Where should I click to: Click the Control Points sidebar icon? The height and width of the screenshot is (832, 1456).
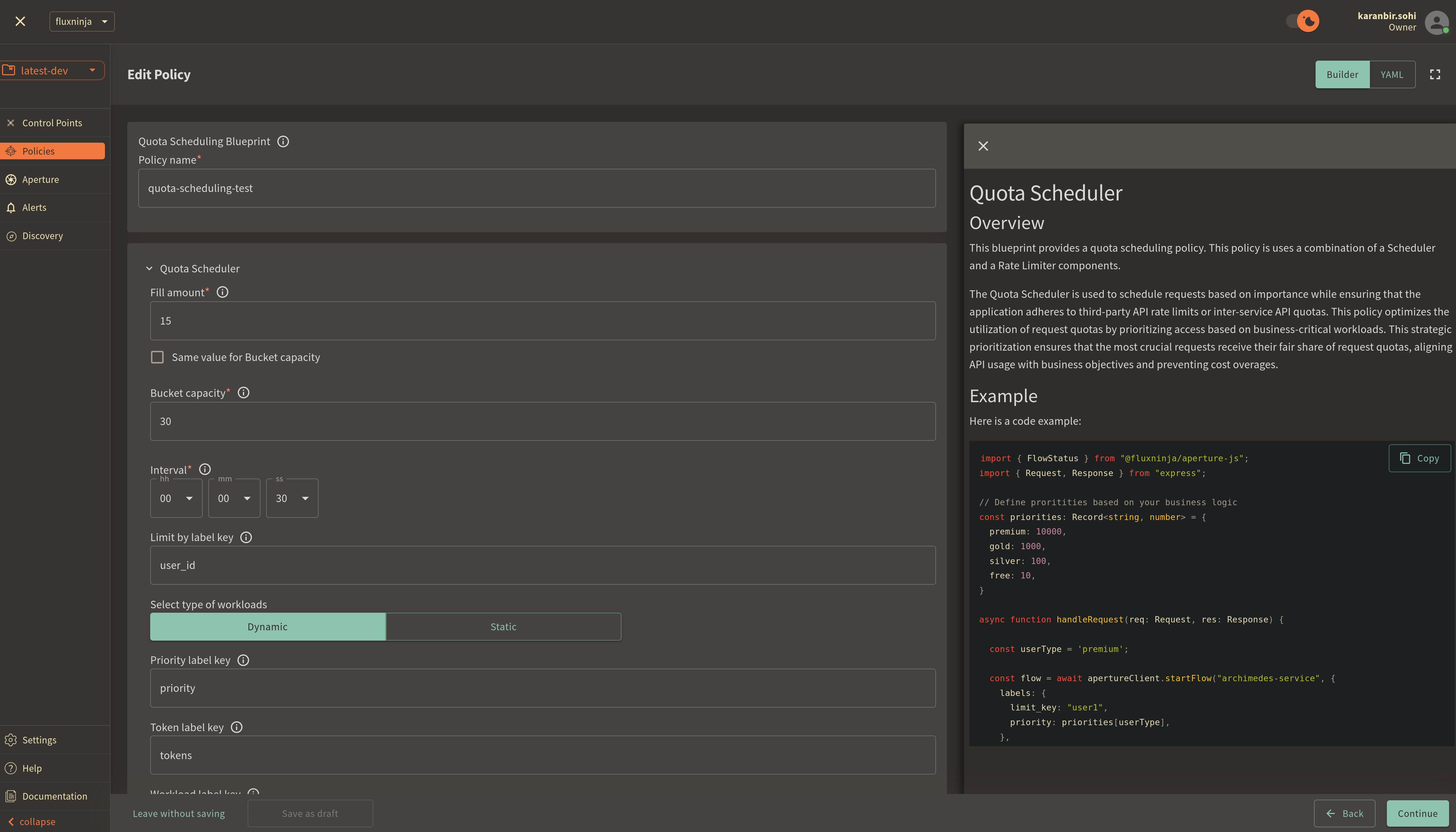click(x=10, y=123)
